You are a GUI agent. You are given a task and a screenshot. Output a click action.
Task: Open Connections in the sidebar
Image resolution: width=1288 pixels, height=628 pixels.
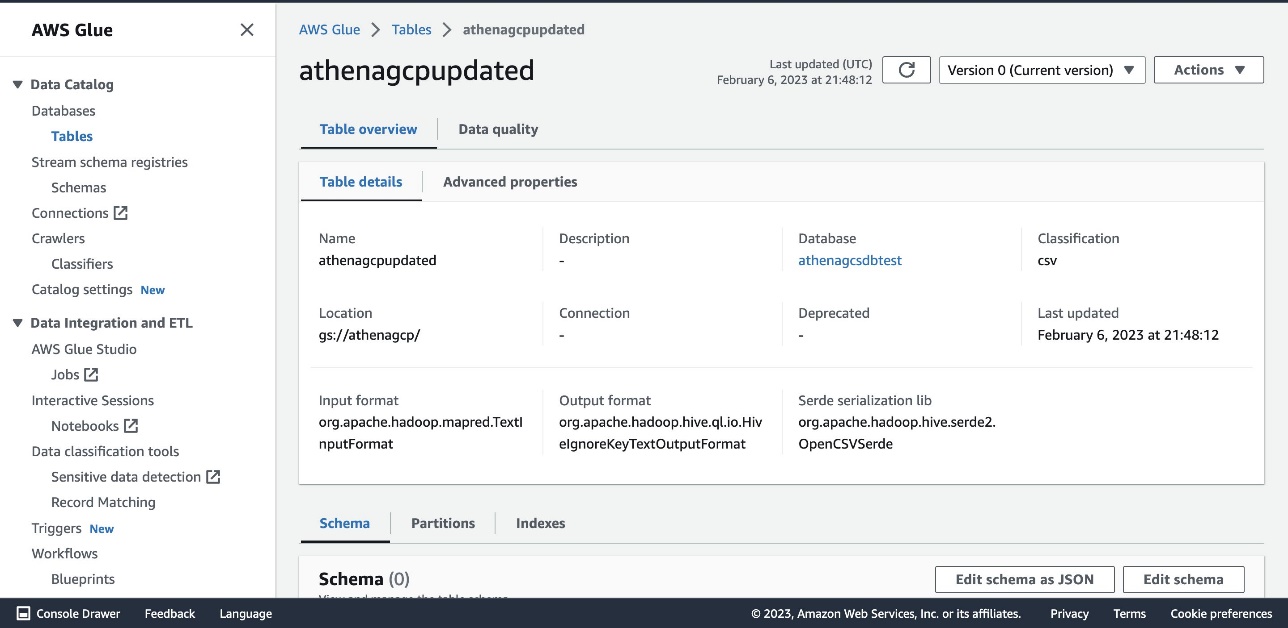[x=70, y=213]
